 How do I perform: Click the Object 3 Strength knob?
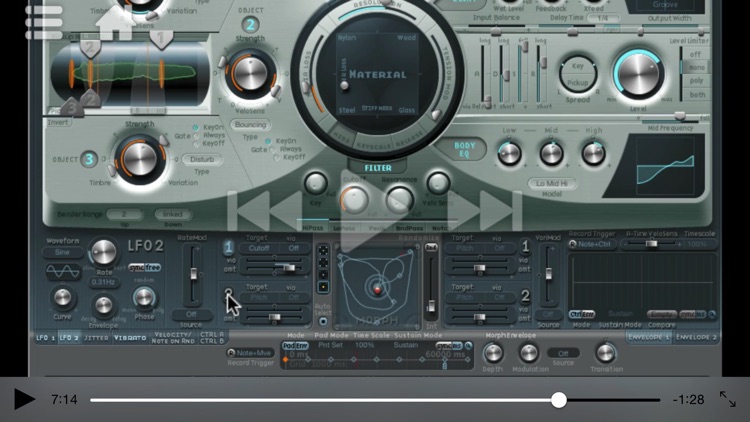(140, 159)
